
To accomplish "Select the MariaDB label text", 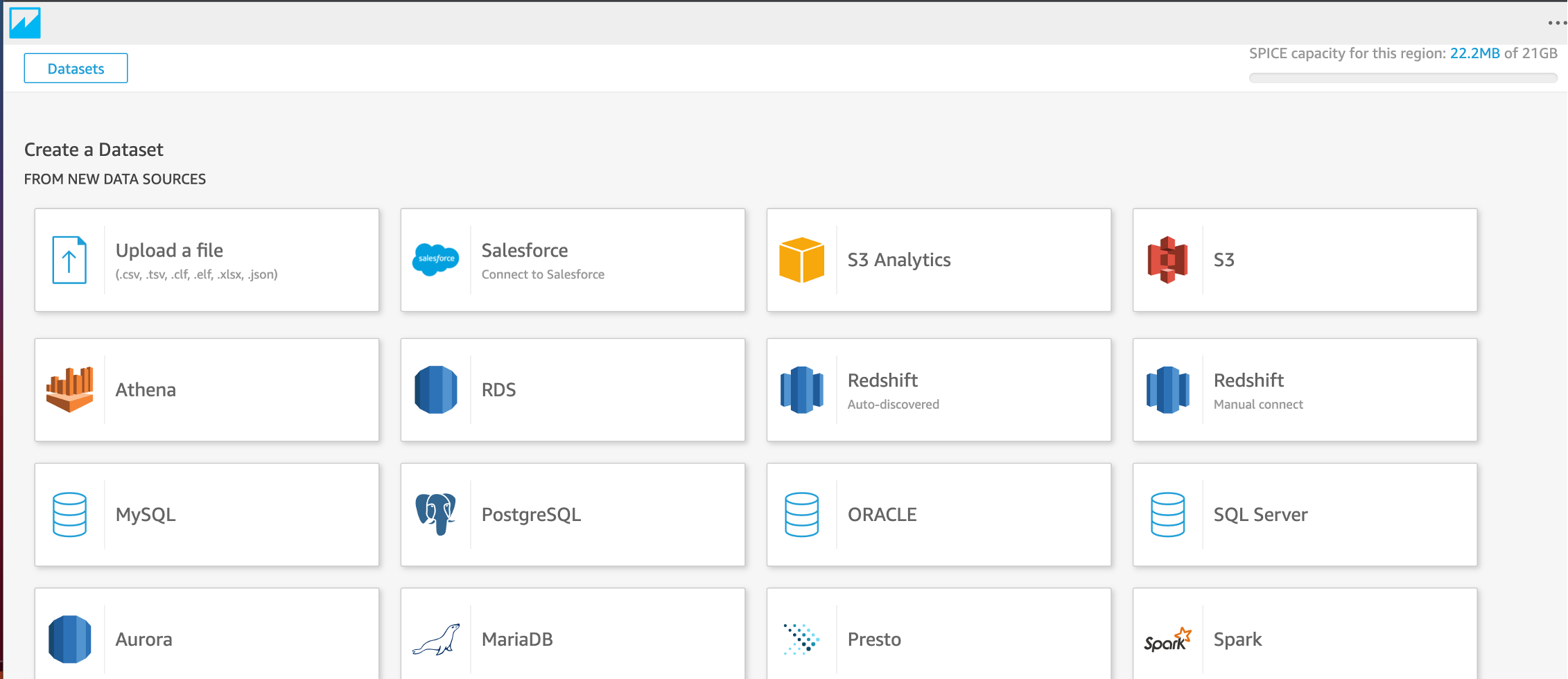I will coord(517,640).
